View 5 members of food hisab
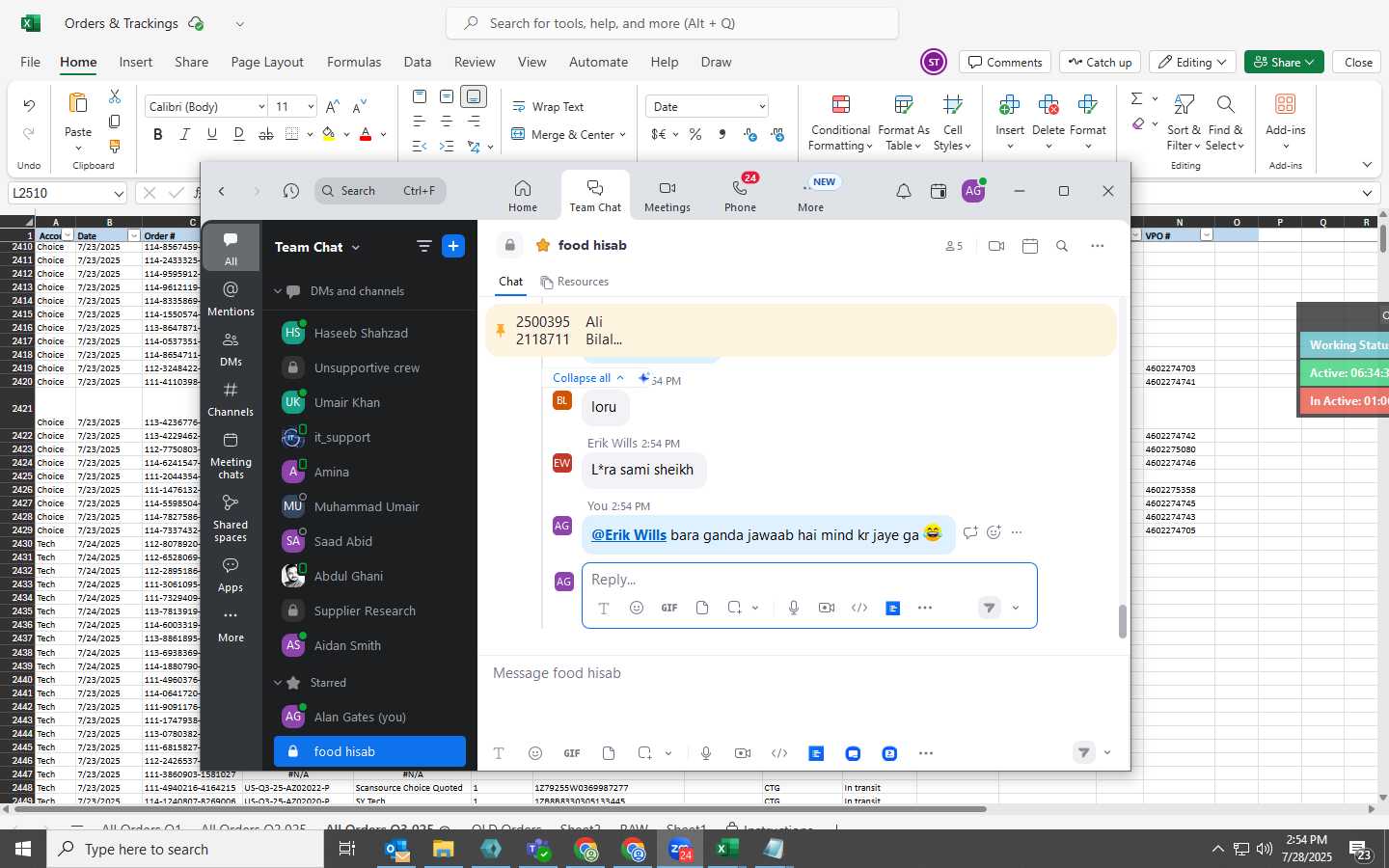1389x868 pixels. click(x=954, y=246)
